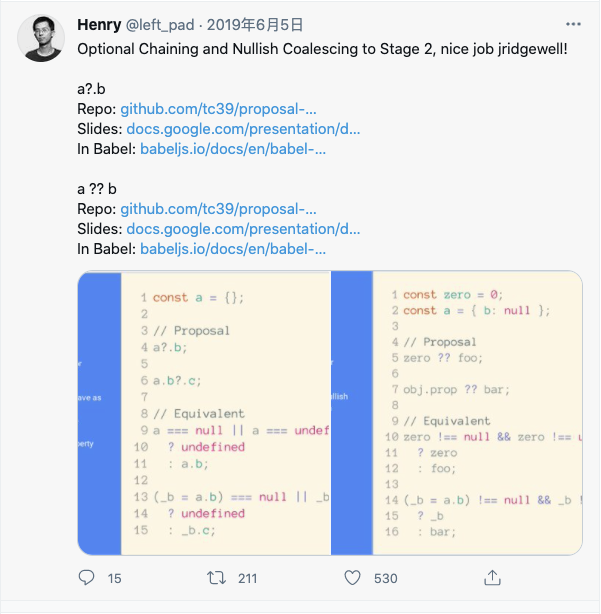Viewport: 601px width, 614px height.
Task: View the optional chaining code image
Action: point(203,412)
